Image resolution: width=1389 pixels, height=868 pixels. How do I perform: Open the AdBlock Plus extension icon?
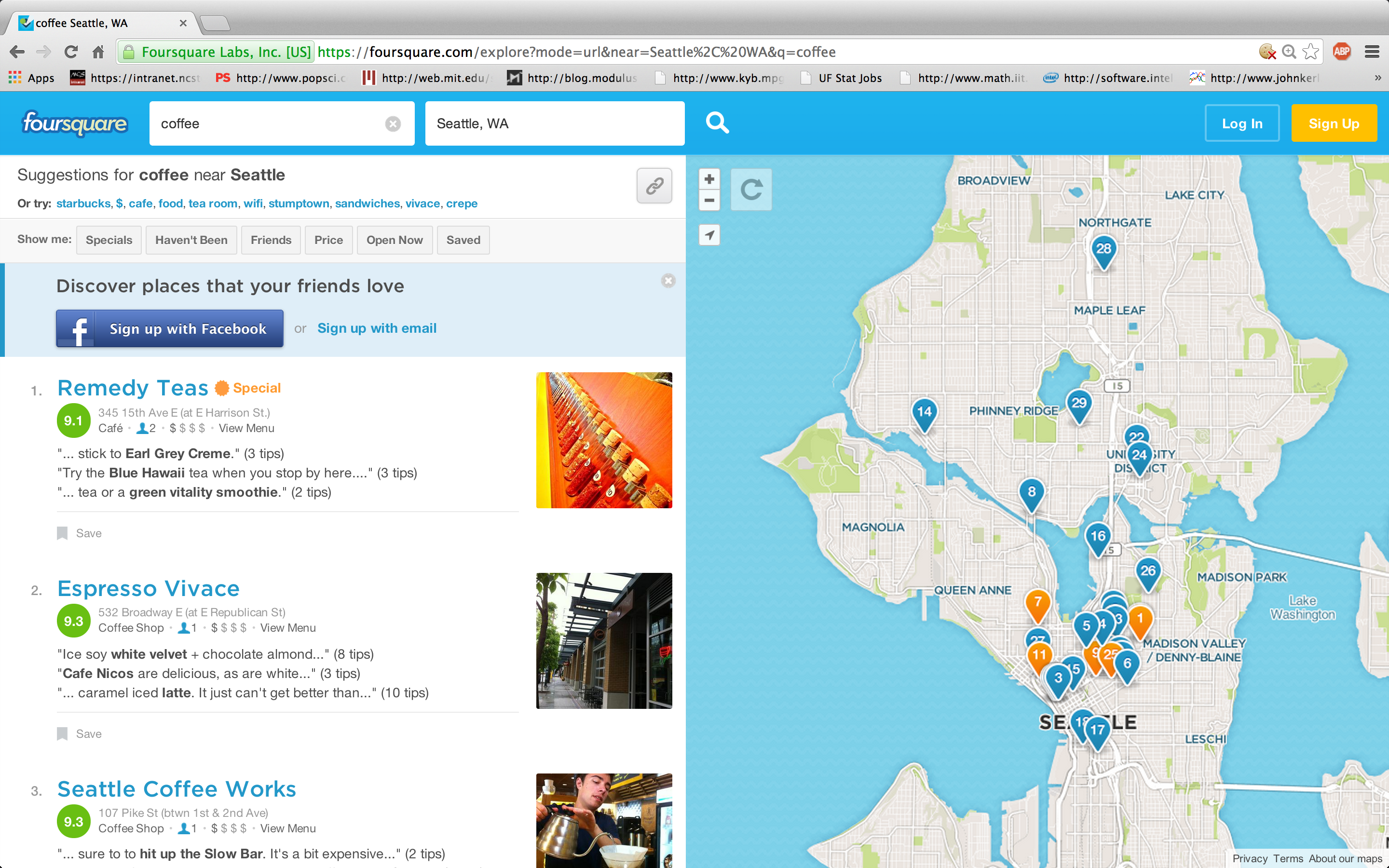(x=1341, y=52)
